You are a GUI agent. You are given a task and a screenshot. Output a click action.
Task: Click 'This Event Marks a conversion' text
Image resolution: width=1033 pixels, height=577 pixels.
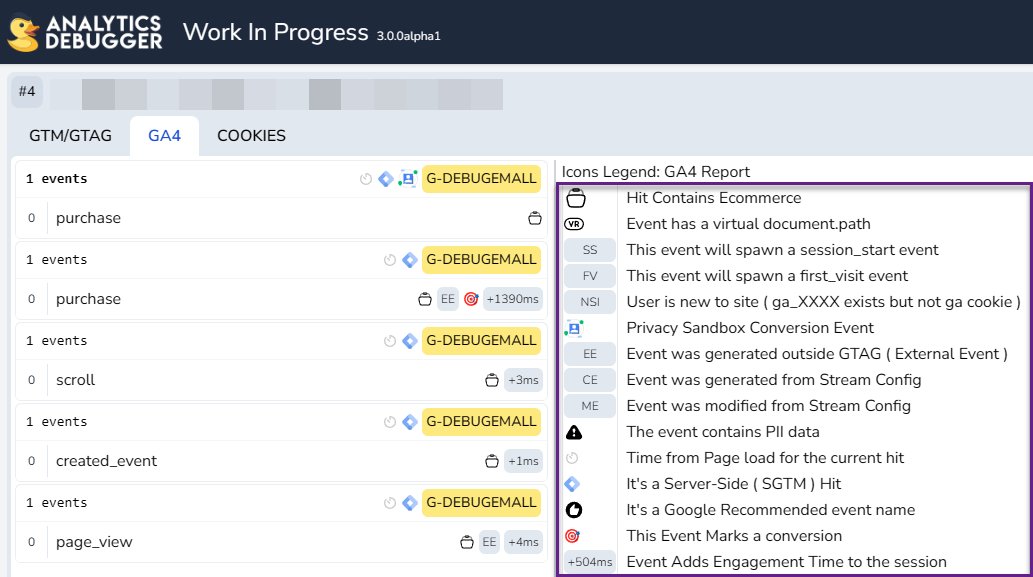[x=734, y=536]
